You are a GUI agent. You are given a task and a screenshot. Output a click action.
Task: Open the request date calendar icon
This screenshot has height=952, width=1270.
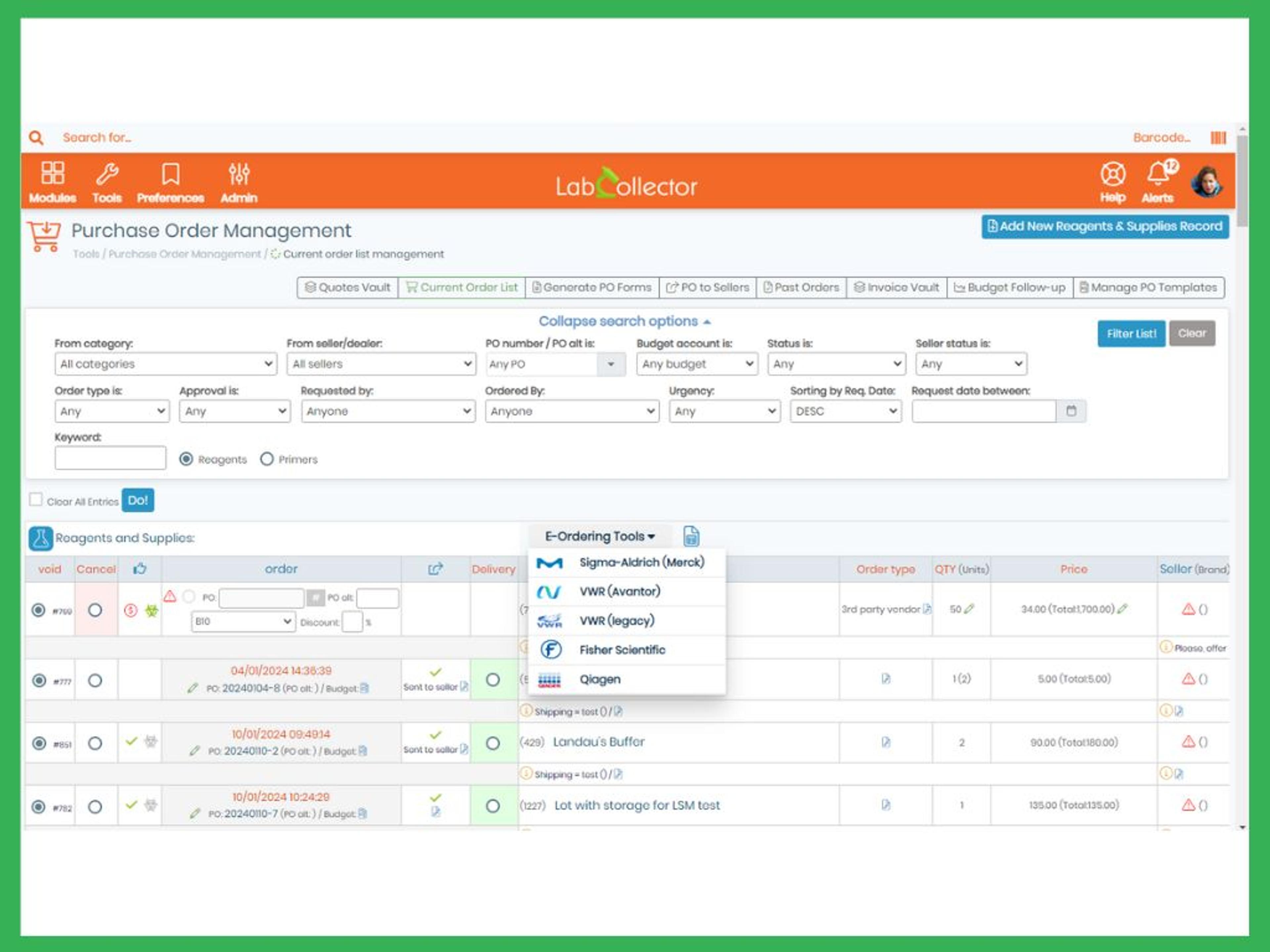pos(1071,411)
